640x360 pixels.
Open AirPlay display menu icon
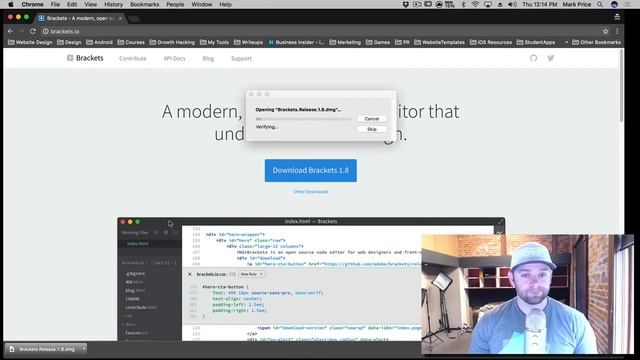tap(488, 4)
